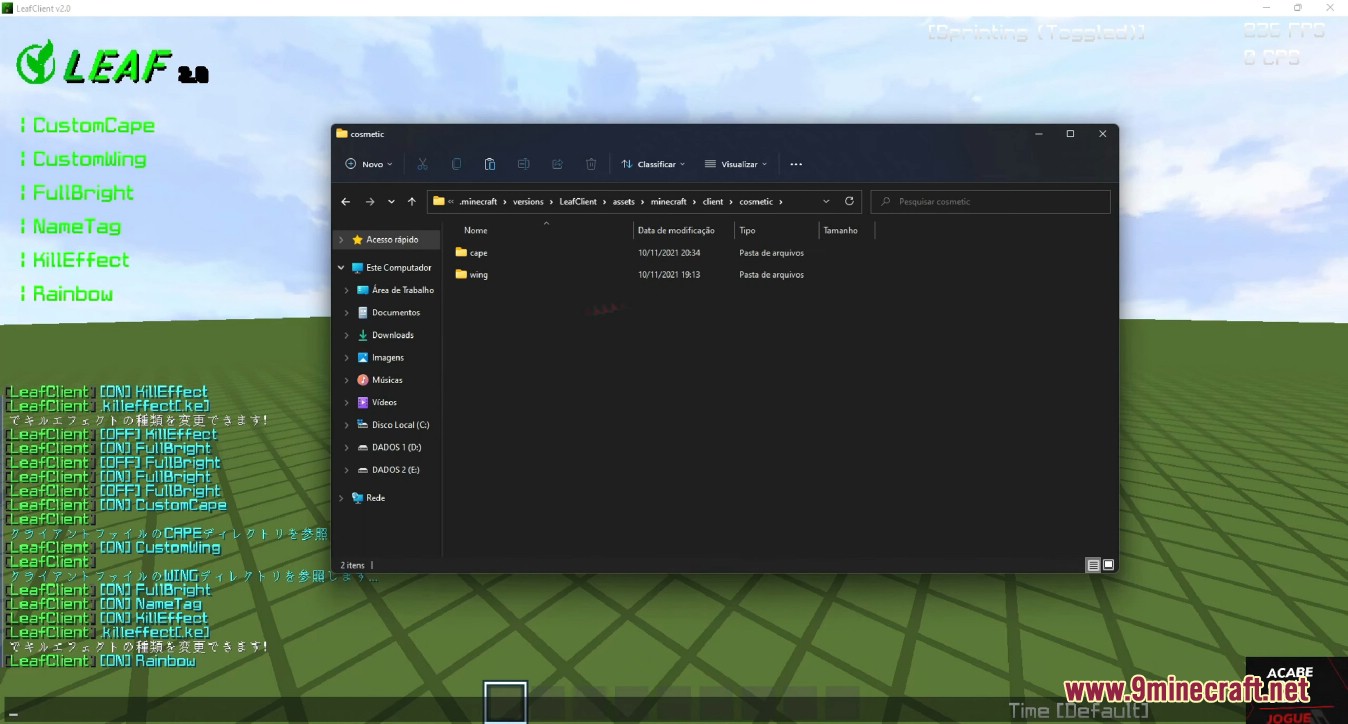Click the Cut scissors icon in Explorer toolbar
The height and width of the screenshot is (724, 1348).
pos(423,164)
